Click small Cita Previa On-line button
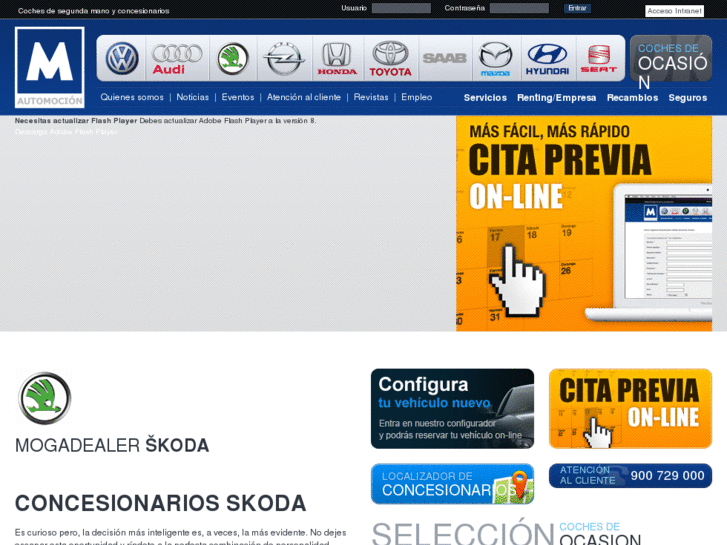The height and width of the screenshot is (545, 727). [631, 409]
